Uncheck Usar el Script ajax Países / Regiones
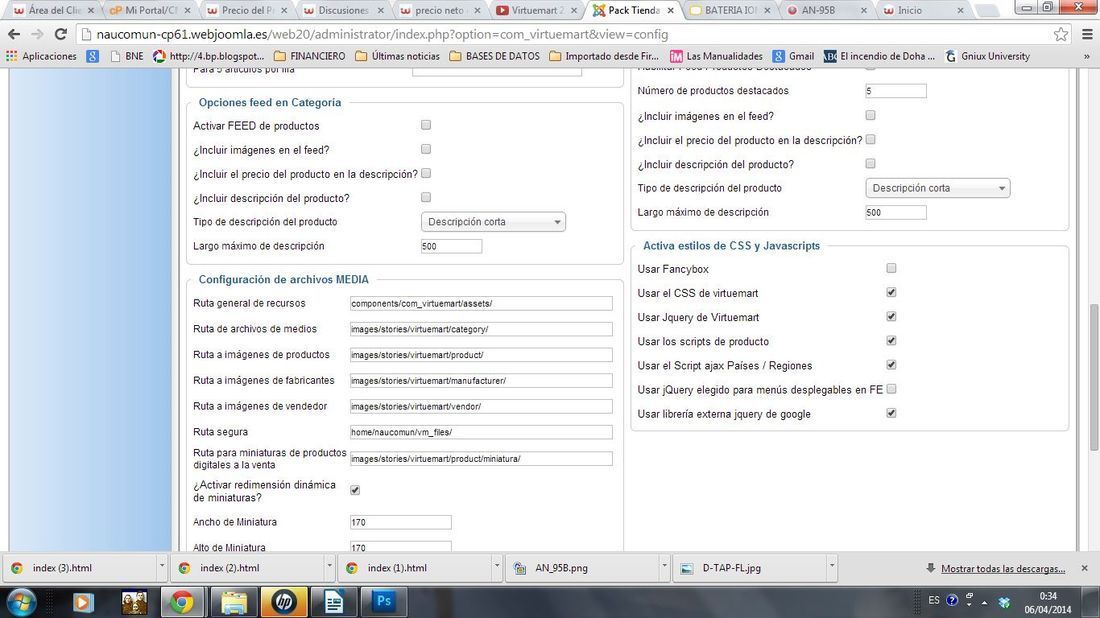The width and height of the screenshot is (1100, 618). click(x=891, y=365)
